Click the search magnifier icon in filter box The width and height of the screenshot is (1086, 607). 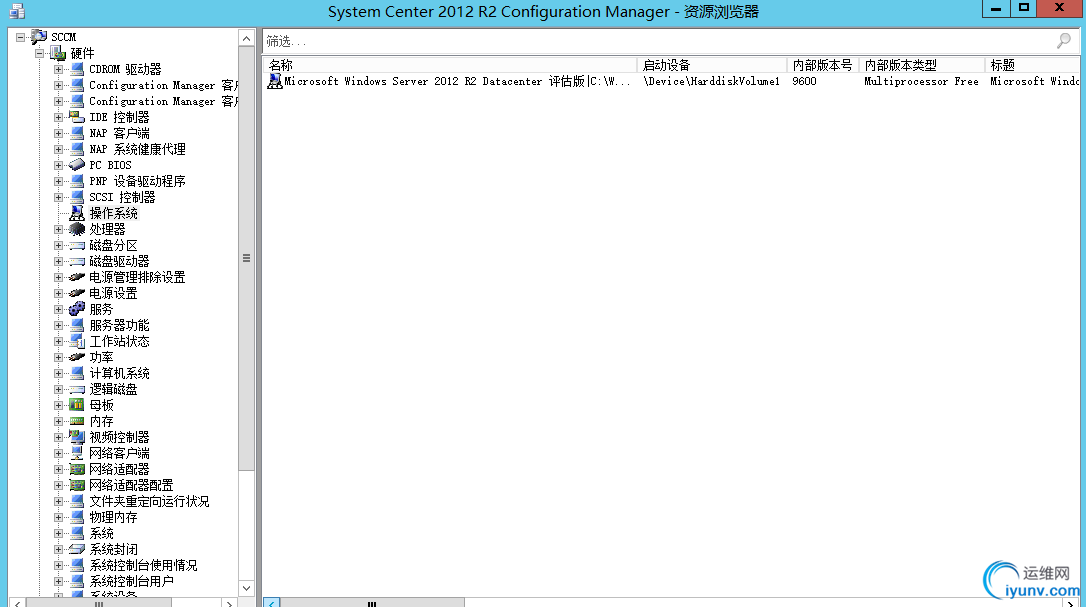coord(1064,41)
